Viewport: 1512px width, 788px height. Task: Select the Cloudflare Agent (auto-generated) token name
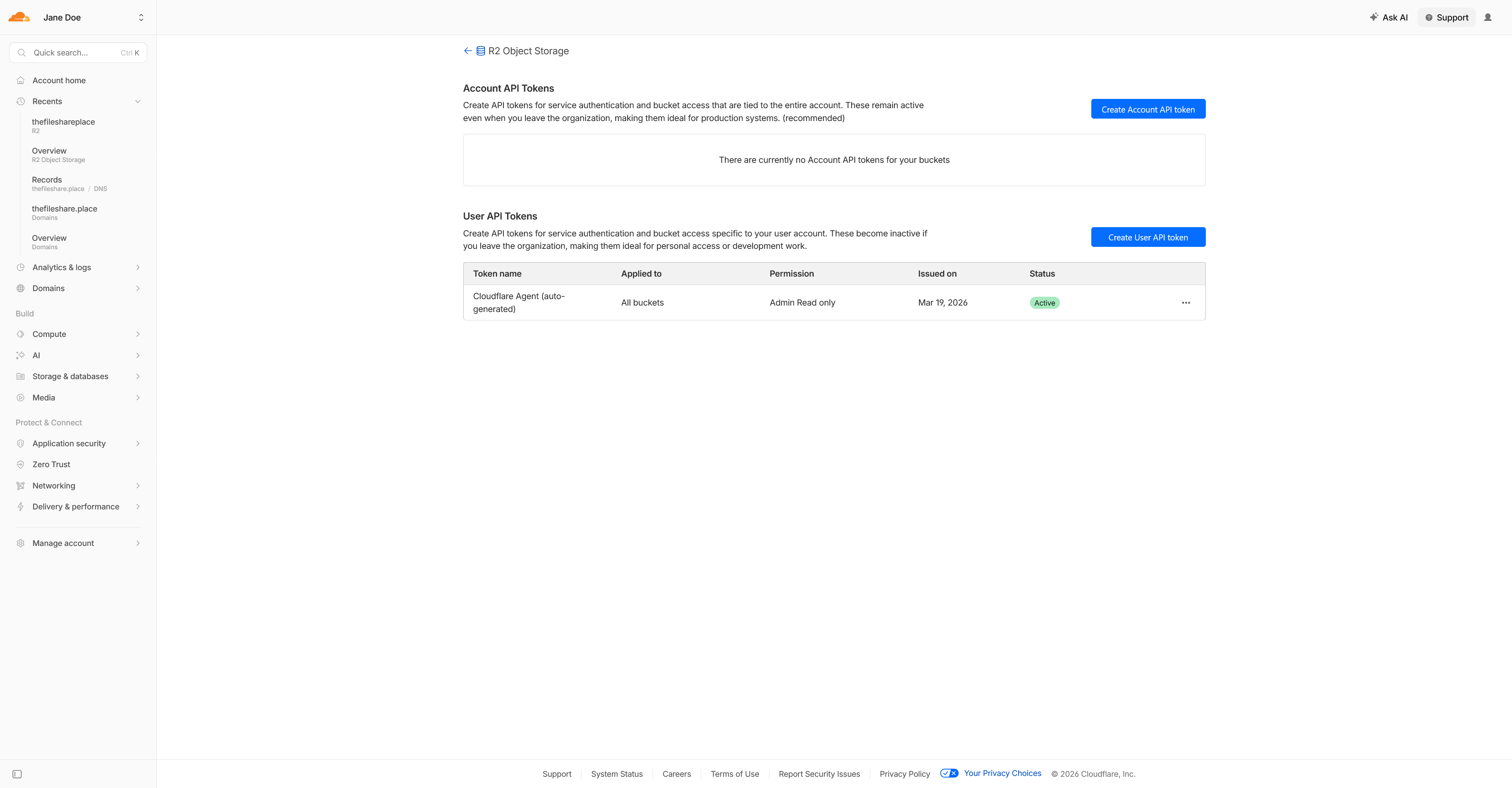tap(519, 302)
